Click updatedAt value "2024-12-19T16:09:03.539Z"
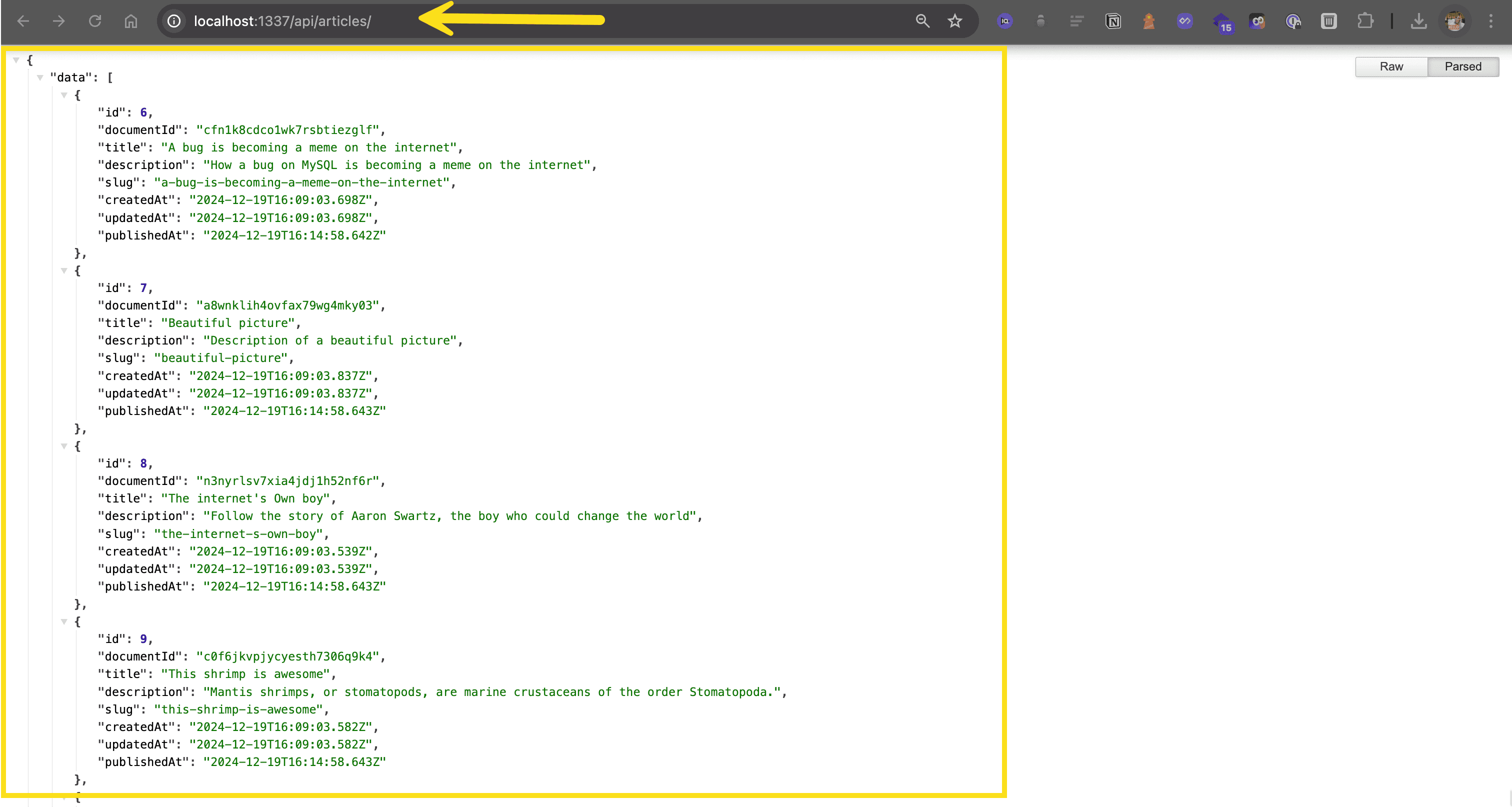This screenshot has height=807, width=1512. pyautogui.click(x=280, y=568)
